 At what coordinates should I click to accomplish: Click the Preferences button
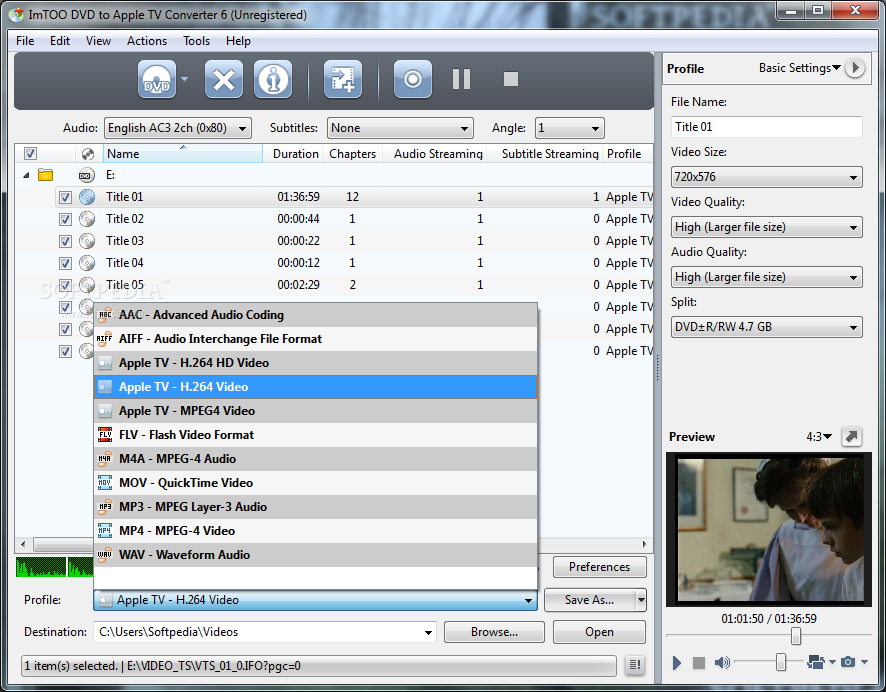click(x=600, y=567)
